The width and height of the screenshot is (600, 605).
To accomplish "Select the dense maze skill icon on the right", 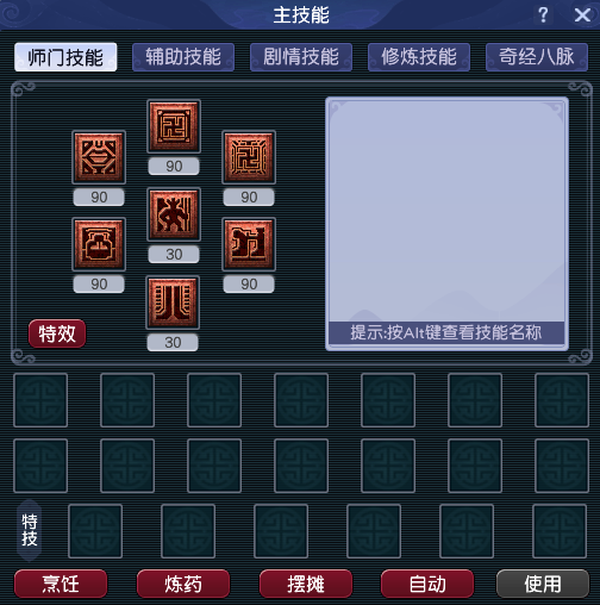I will [x=248, y=157].
